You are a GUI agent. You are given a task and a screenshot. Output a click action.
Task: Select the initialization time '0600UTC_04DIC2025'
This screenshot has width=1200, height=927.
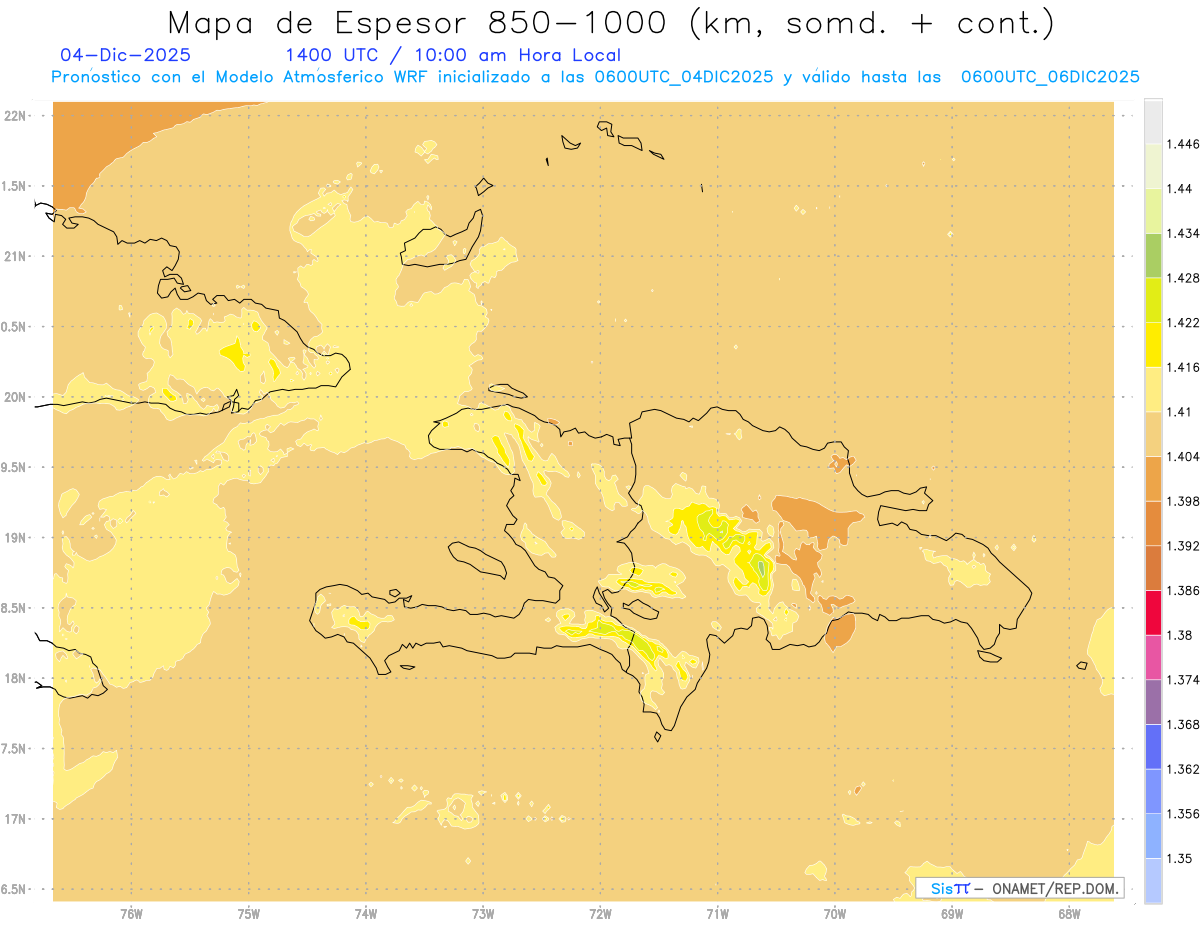(x=684, y=77)
